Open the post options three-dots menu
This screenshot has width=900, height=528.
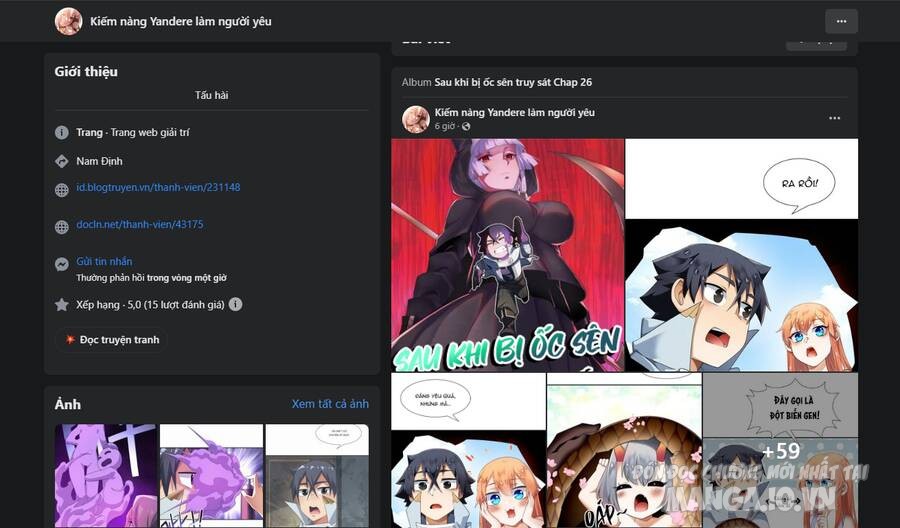click(835, 118)
